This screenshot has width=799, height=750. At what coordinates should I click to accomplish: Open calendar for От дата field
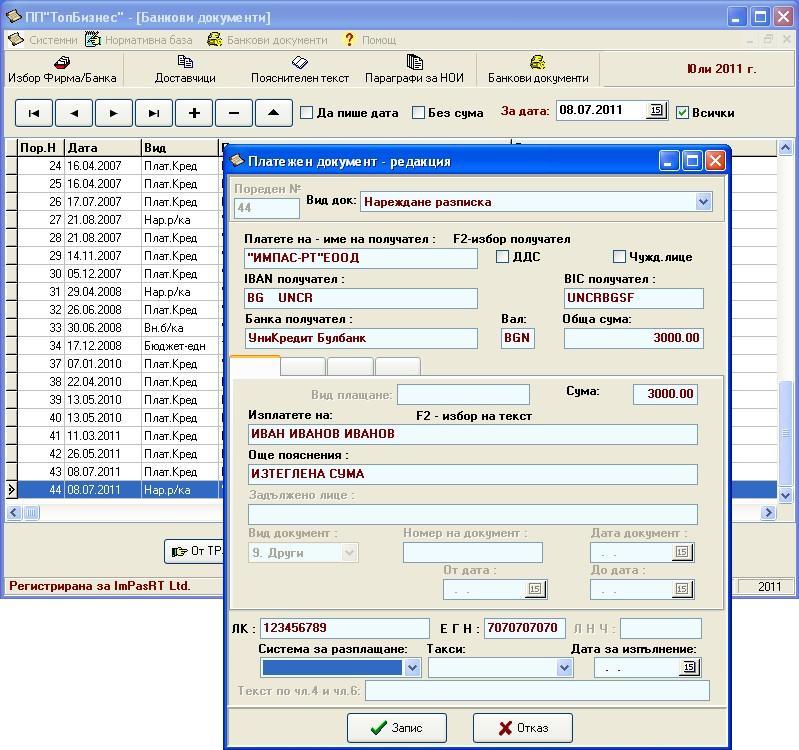pyautogui.click(x=535, y=589)
